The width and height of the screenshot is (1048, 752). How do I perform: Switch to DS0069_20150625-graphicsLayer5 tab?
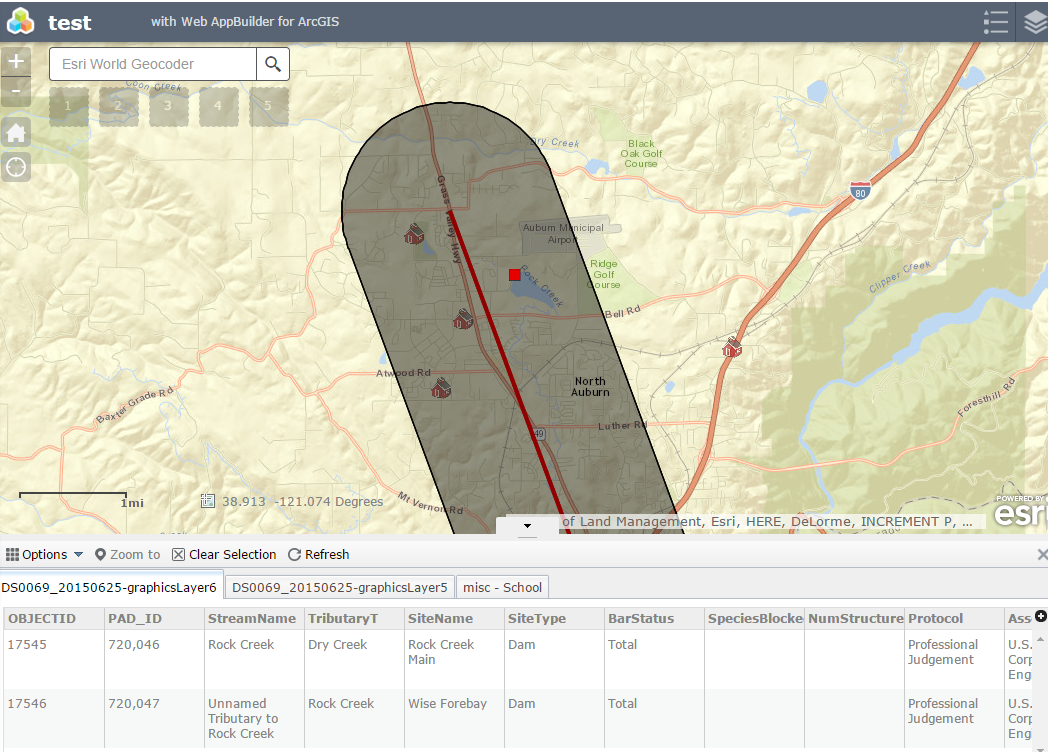(x=340, y=587)
